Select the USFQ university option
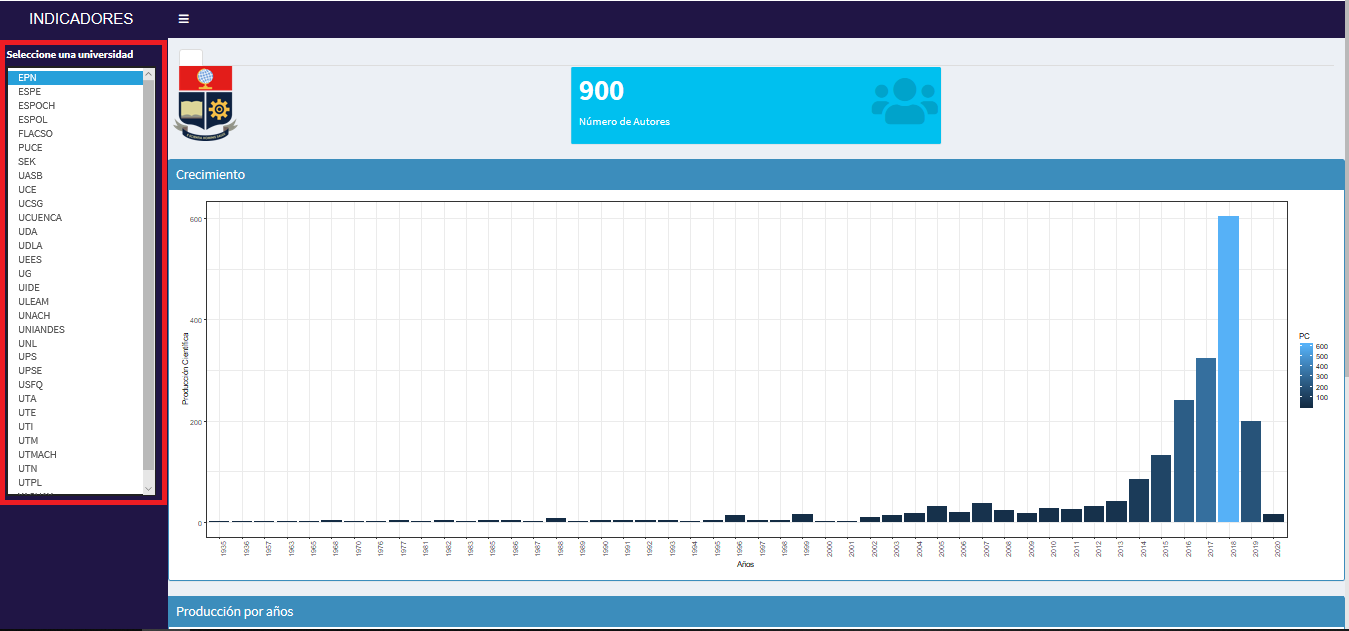Image resolution: width=1349 pixels, height=631 pixels. tap(30, 385)
